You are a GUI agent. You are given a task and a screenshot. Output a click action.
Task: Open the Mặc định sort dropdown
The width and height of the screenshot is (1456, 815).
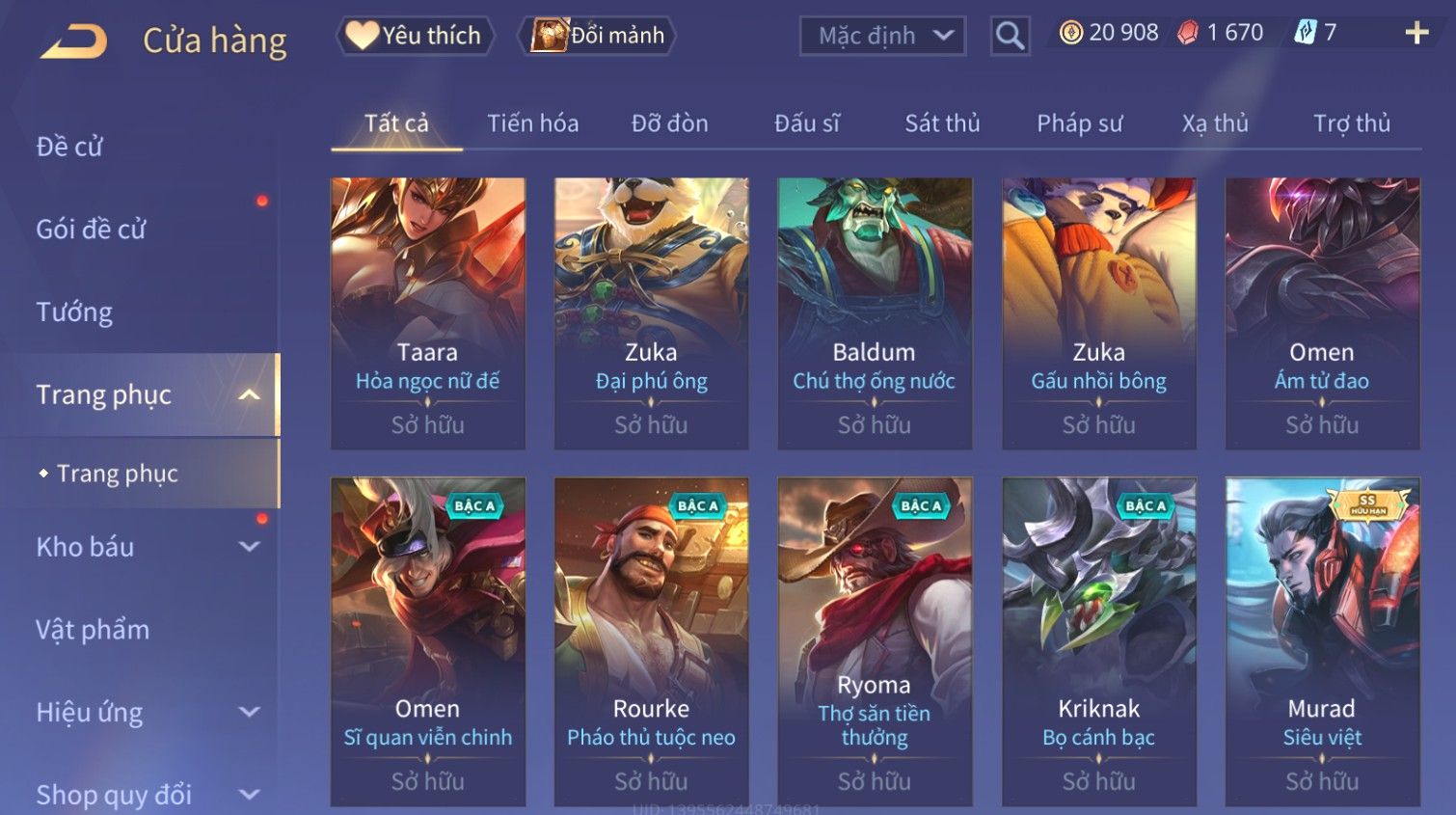coord(882,37)
